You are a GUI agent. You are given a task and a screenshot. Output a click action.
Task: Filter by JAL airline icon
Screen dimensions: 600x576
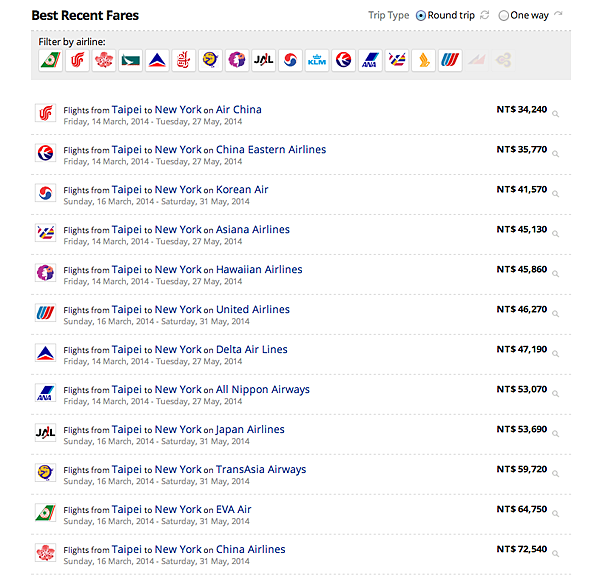264,60
